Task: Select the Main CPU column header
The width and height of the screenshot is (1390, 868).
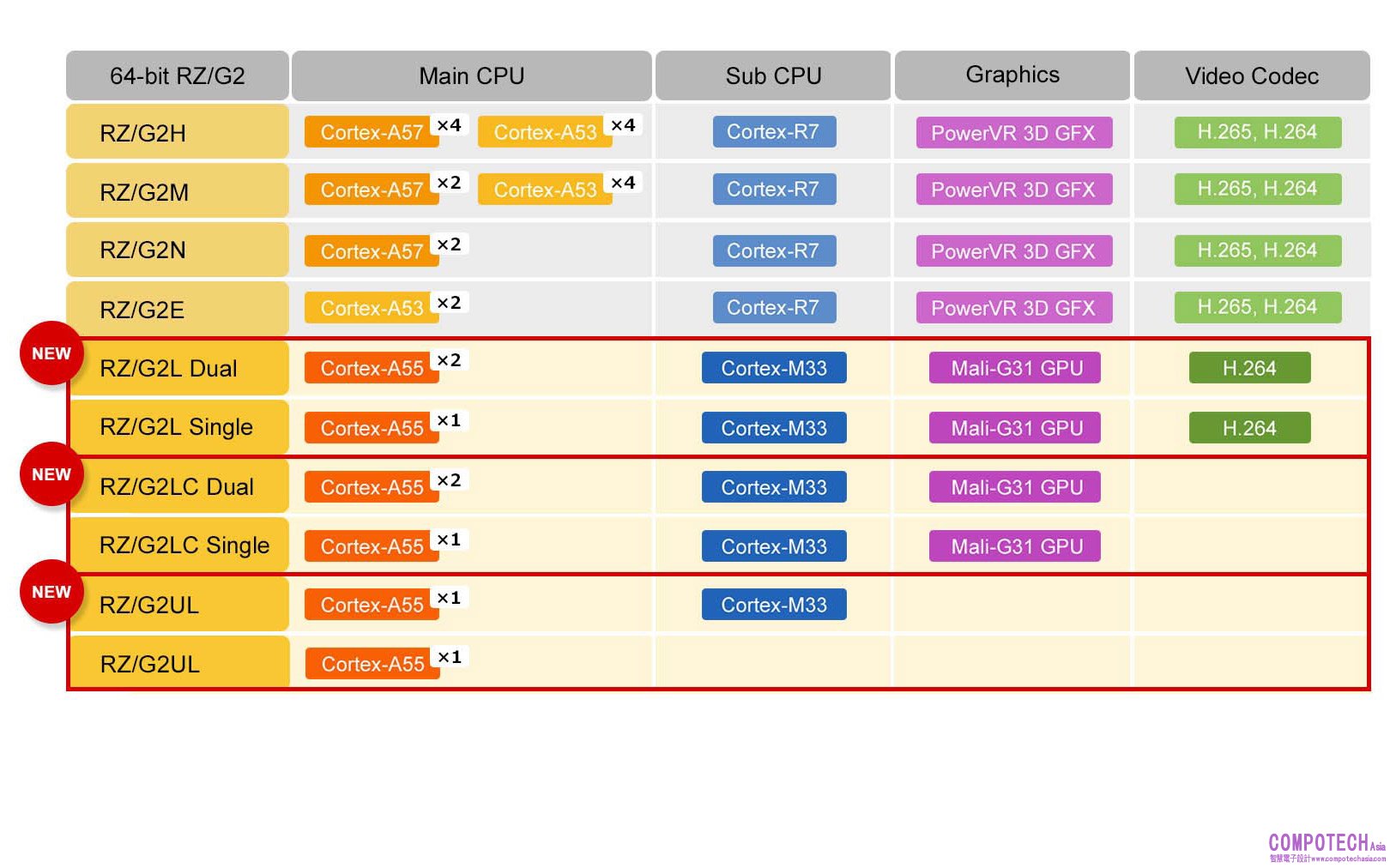Action: [x=471, y=76]
